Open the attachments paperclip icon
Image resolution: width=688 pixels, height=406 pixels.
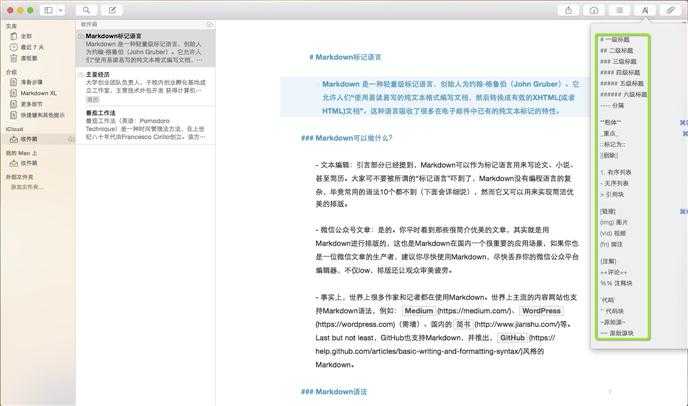coord(670,10)
